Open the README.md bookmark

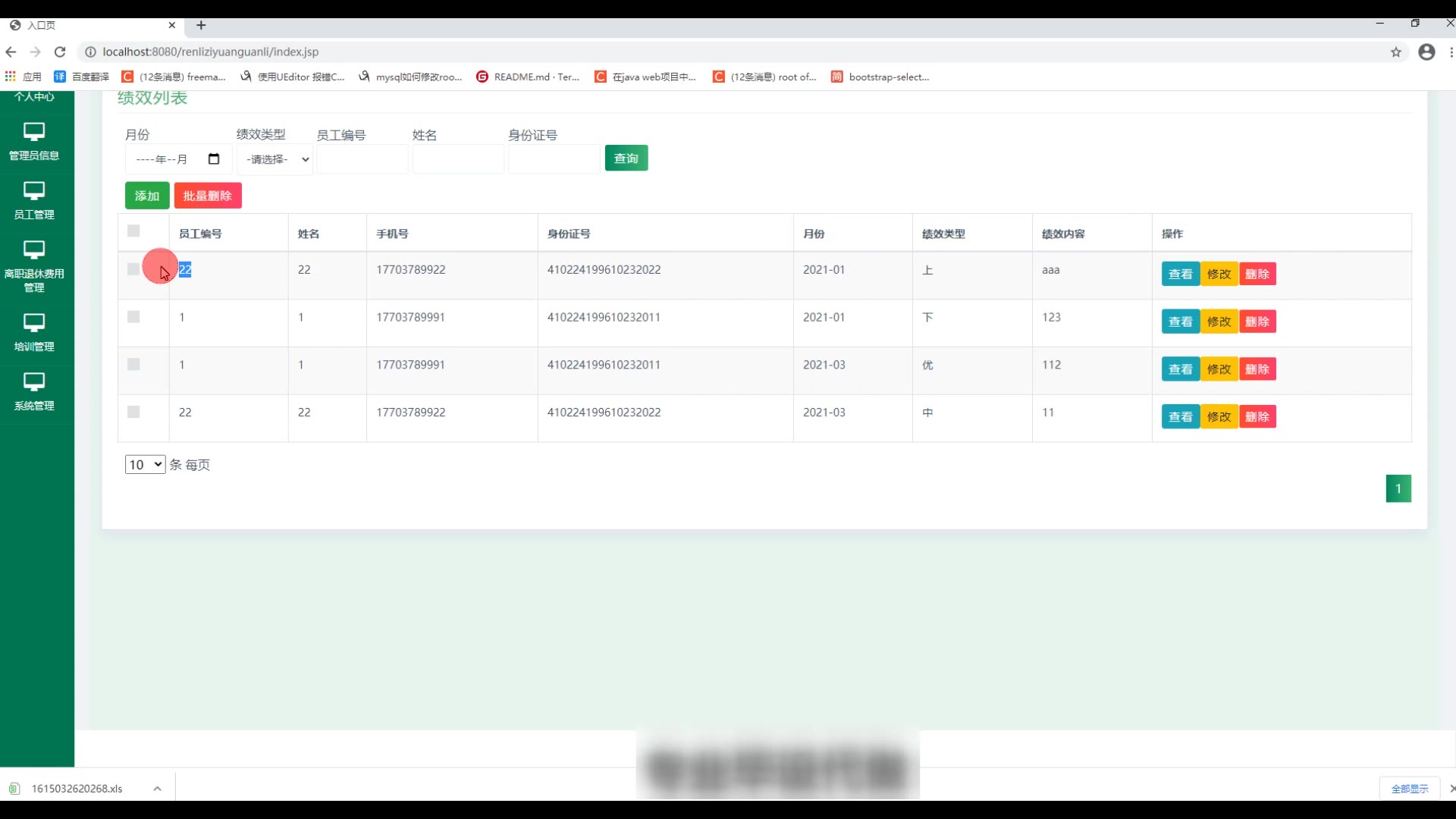528,77
